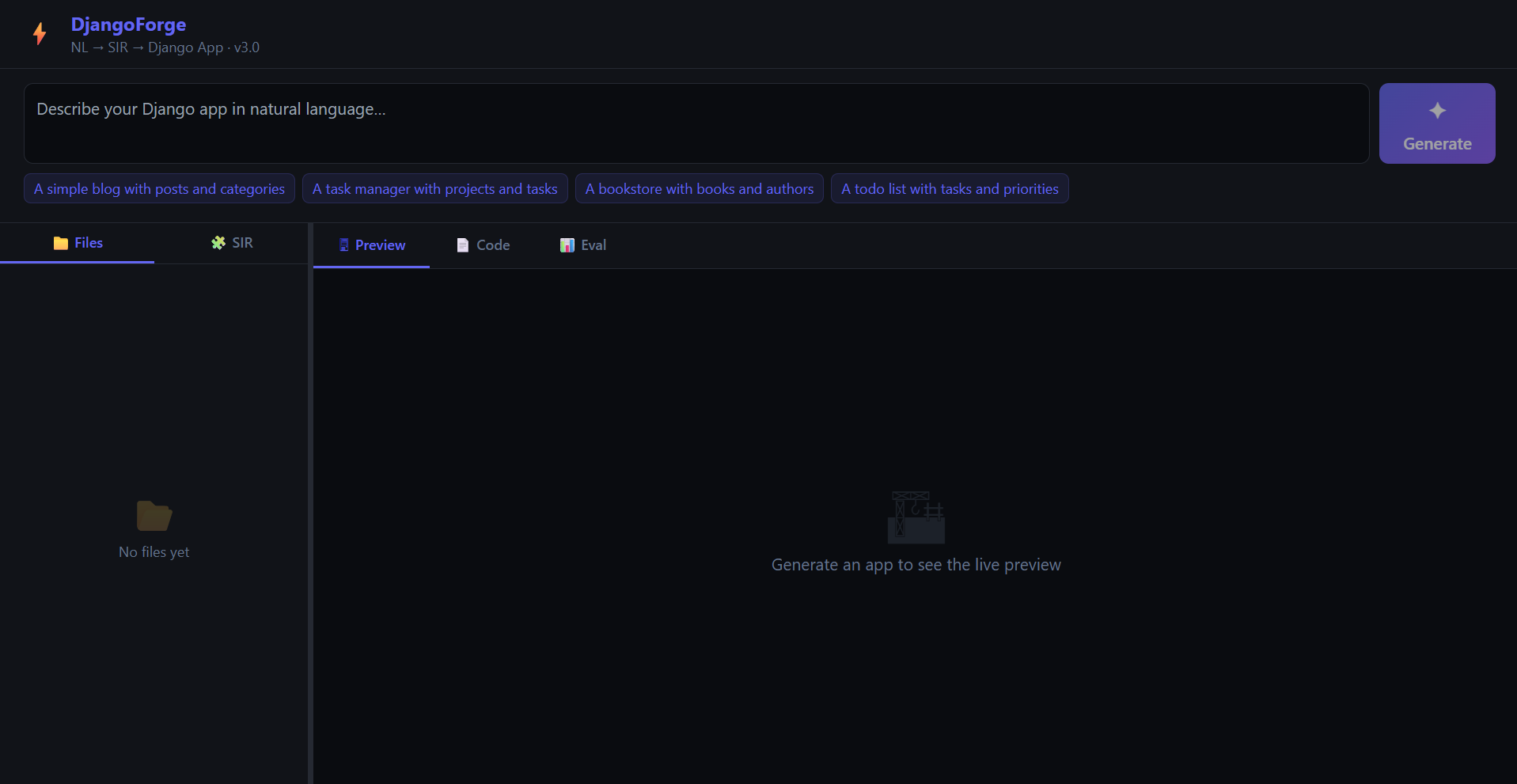Focus the Django app description input
Screen dimensions: 1517x784
(696, 123)
